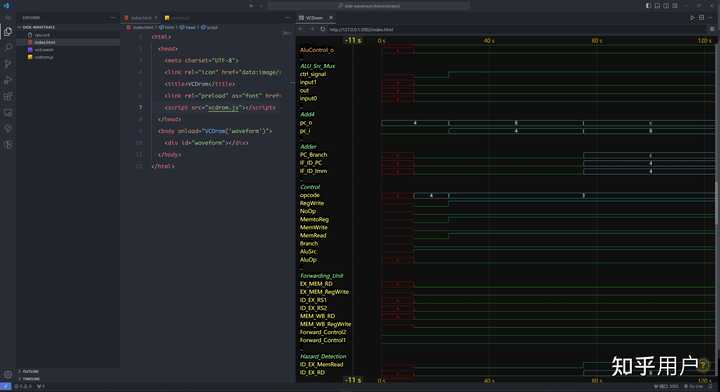Screen dimensions: 720x392
Task: Select the ctrl_signal waveform label
Action: pyautogui.click(x=313, y=74)
